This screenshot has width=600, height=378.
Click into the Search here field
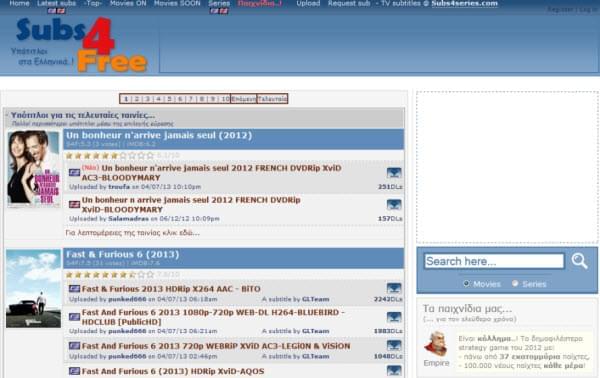coord(494,261)
